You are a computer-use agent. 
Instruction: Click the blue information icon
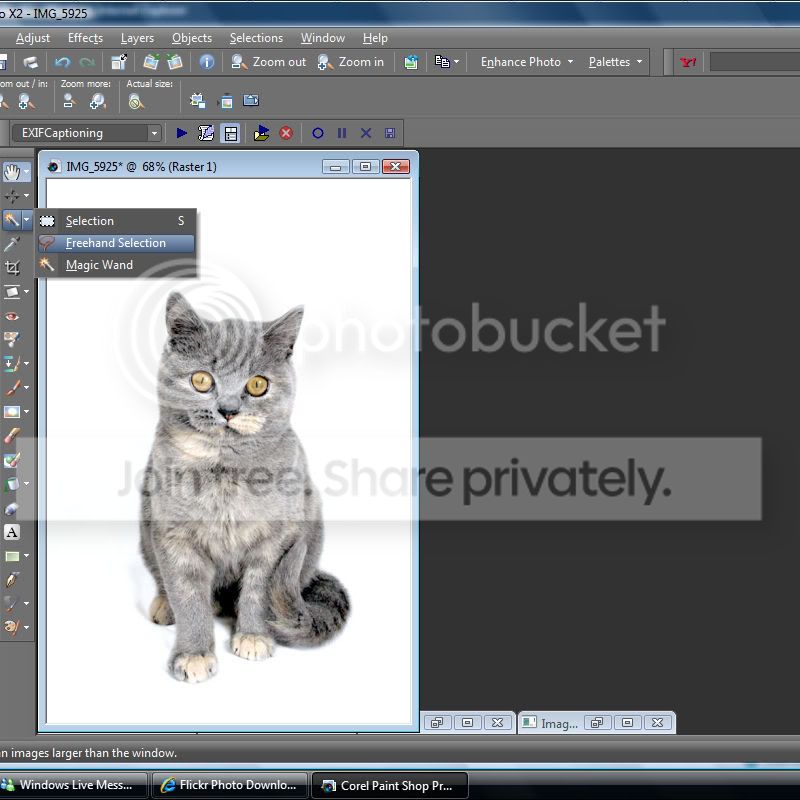(207, 62)
